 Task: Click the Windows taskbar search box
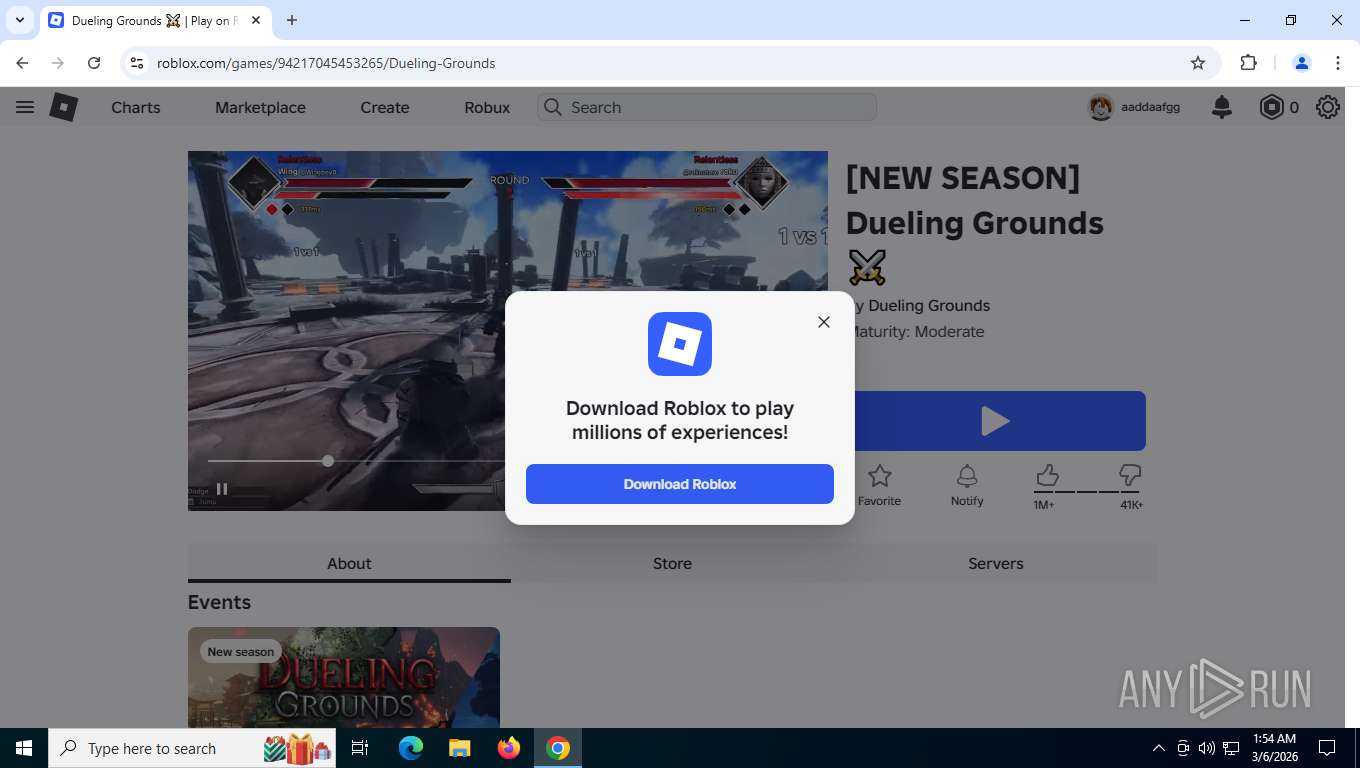192,748
